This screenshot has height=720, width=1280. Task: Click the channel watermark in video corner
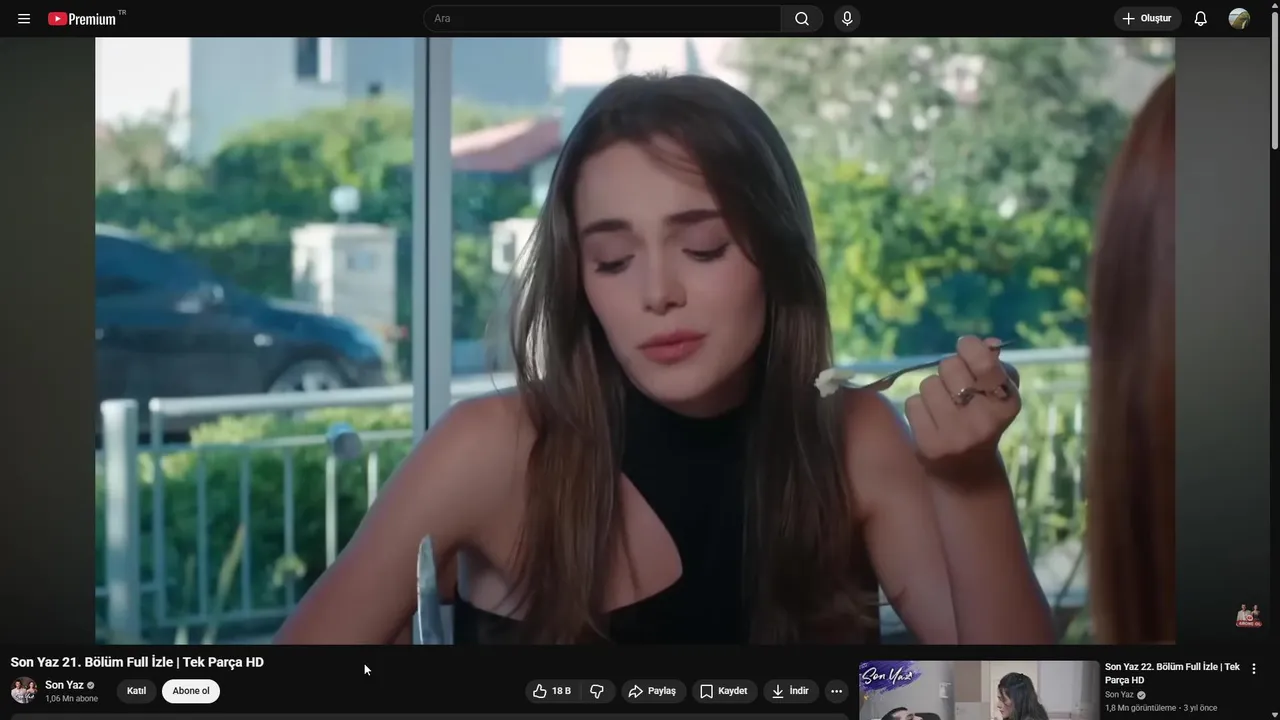1248,615
